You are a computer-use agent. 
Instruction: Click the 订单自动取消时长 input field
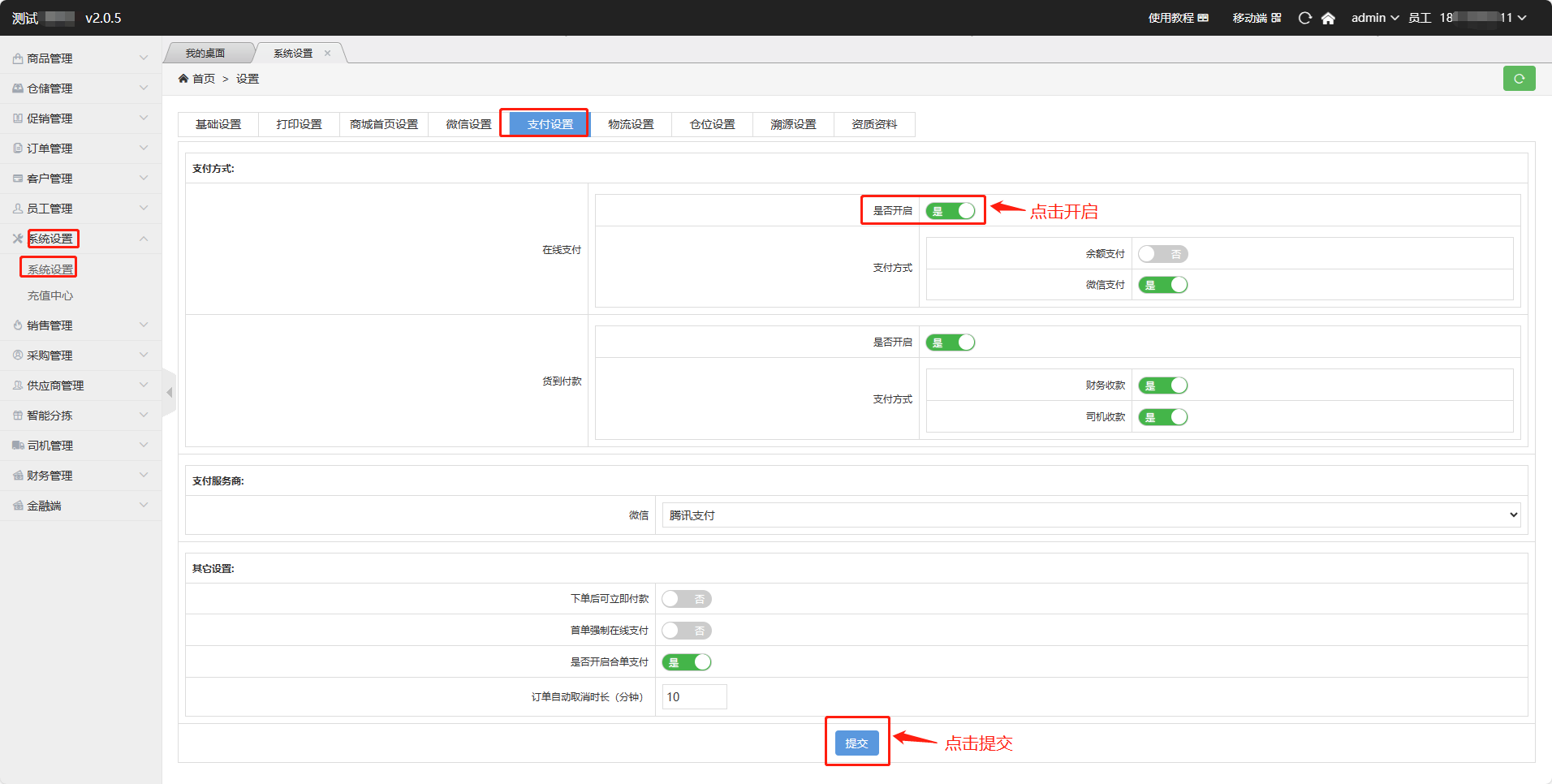pos(694,697)
